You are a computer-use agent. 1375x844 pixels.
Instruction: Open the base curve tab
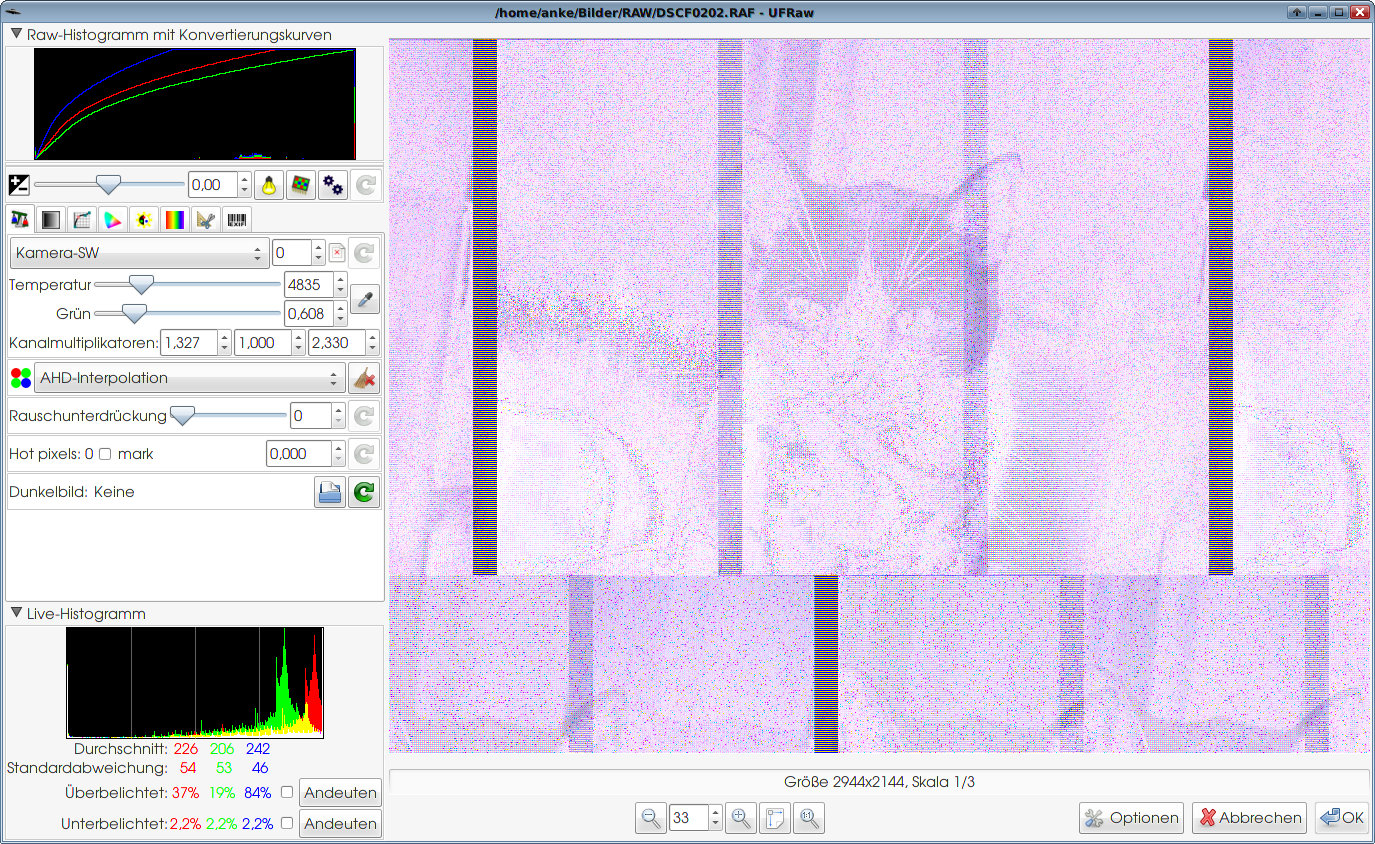(83, 219)
